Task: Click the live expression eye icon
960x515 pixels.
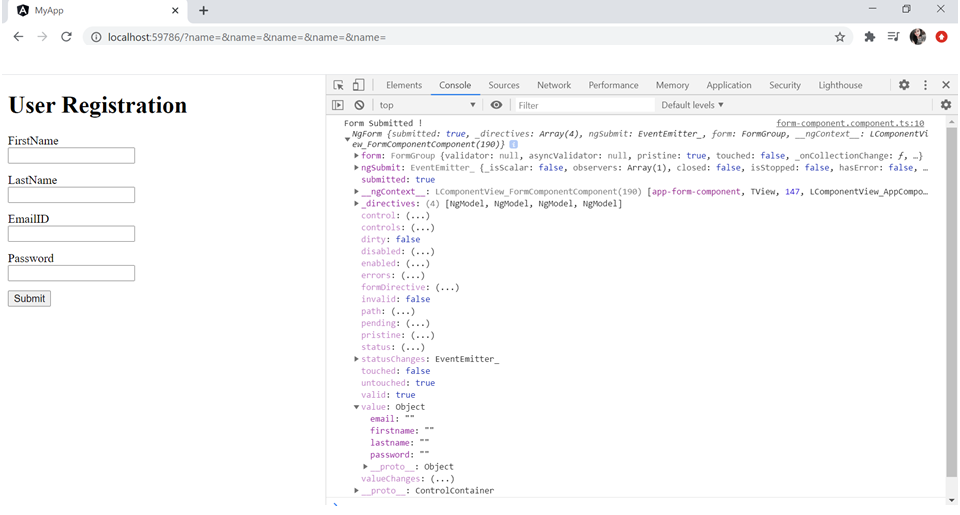Action: tap(497, 105)
